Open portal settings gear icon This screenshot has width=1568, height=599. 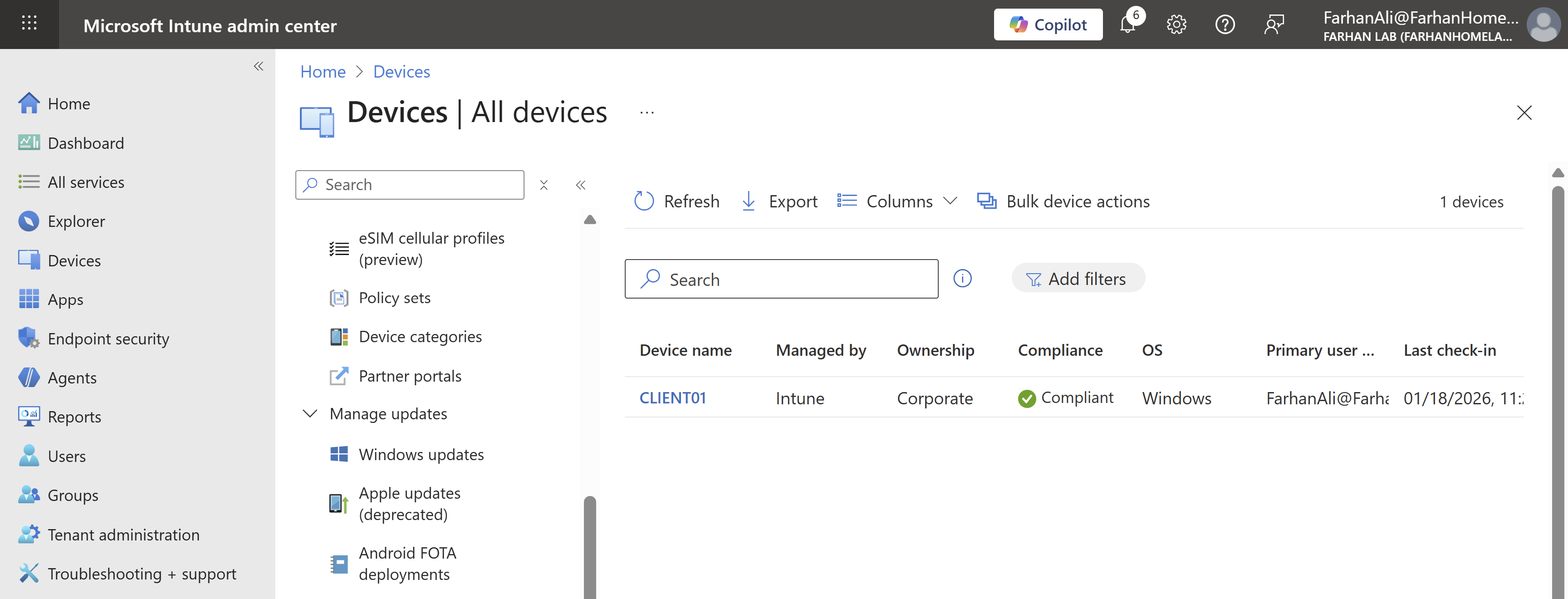pyautogui.click(x=1176, y=25)
